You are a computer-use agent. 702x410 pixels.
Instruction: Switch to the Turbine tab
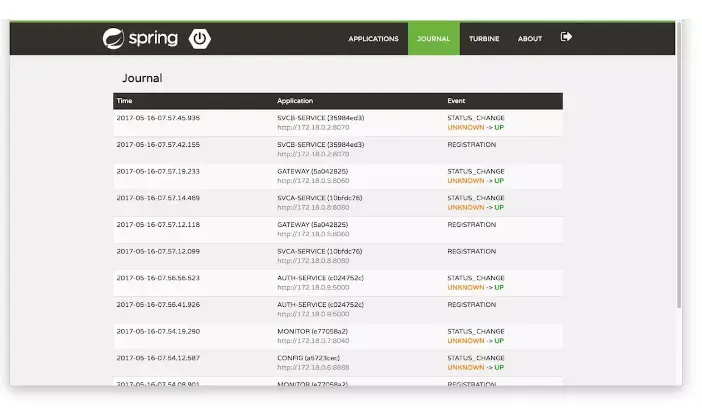pyautogui.click(x=484, y=38)
